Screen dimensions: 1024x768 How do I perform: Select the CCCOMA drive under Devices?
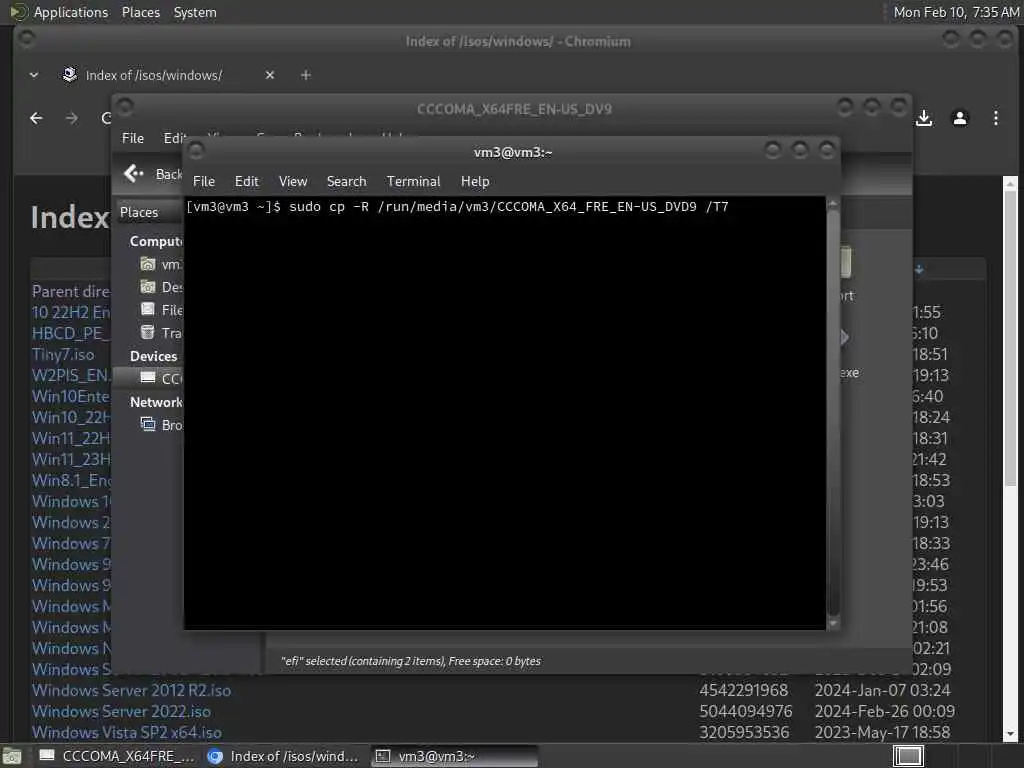(x=150, y=378)
